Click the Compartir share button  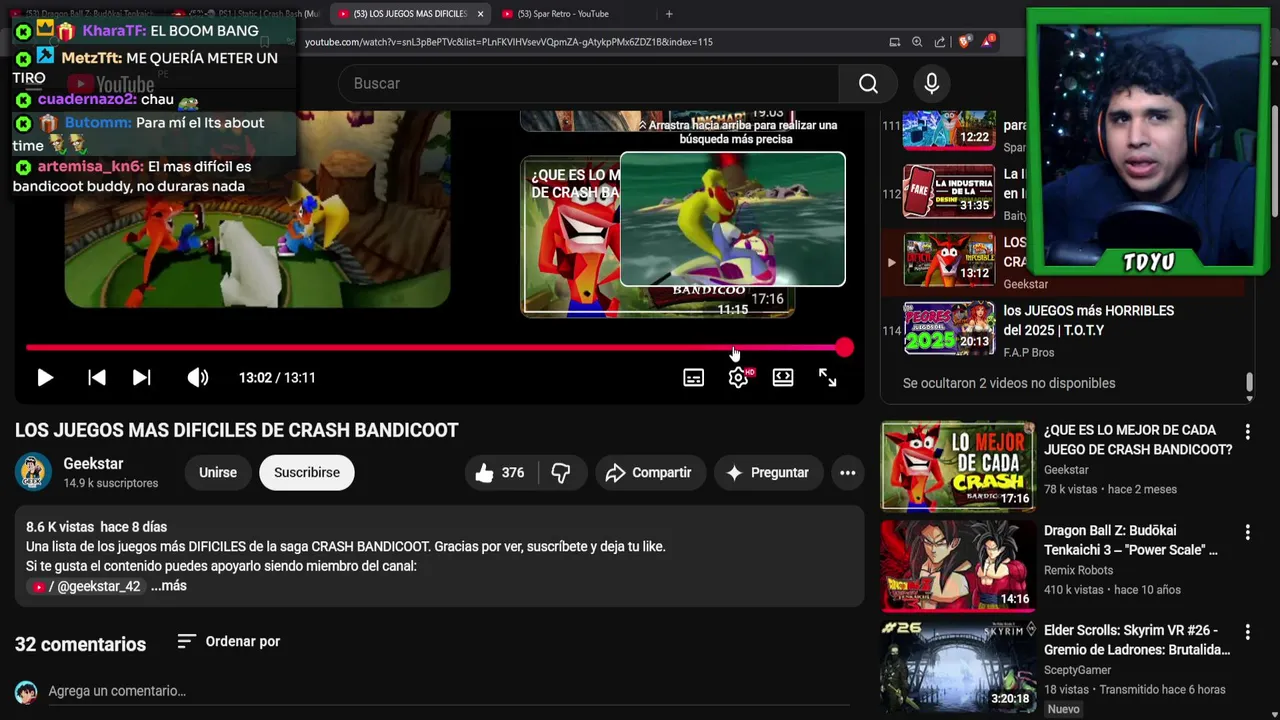(x=650, y=473)
